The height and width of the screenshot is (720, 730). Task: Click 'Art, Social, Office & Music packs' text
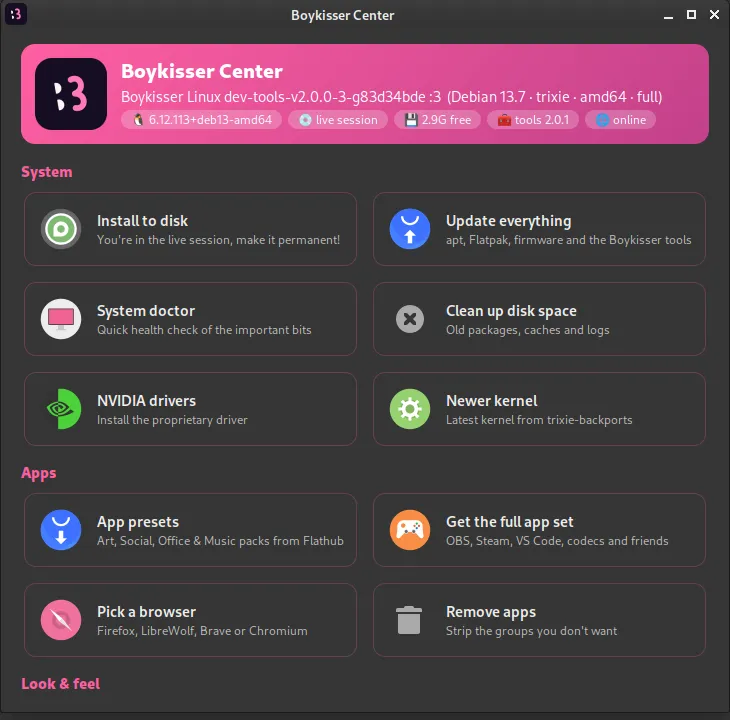[220, 541]
